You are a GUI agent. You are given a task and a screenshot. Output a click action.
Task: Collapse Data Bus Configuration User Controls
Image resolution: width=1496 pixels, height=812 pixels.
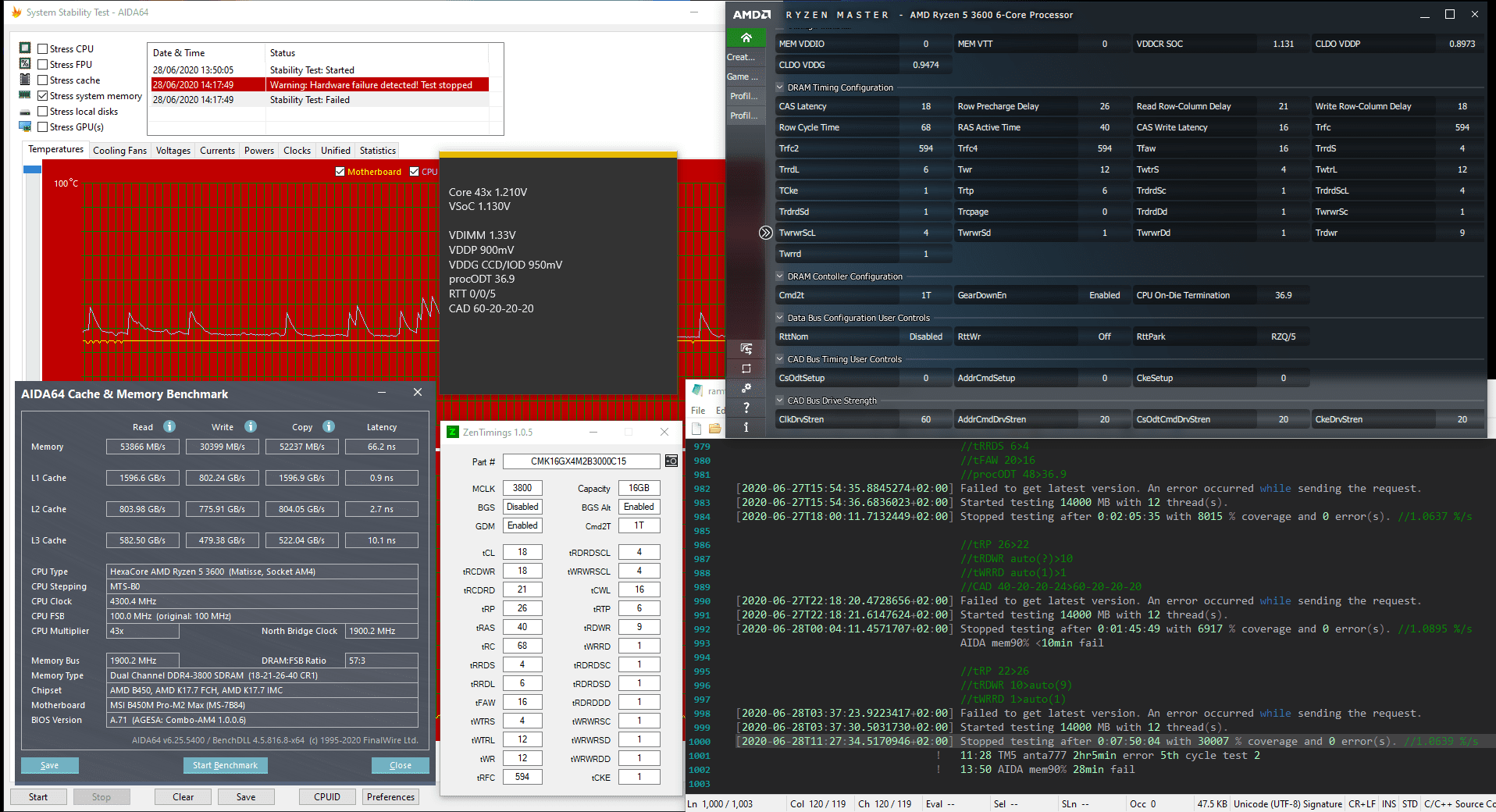click(779, 318)
